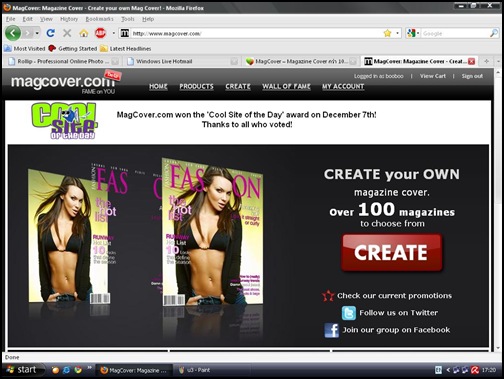The height and width of the screenshot is (379, 504).
Task: Reload the page with the refresh icon
Action: (51, 33)
